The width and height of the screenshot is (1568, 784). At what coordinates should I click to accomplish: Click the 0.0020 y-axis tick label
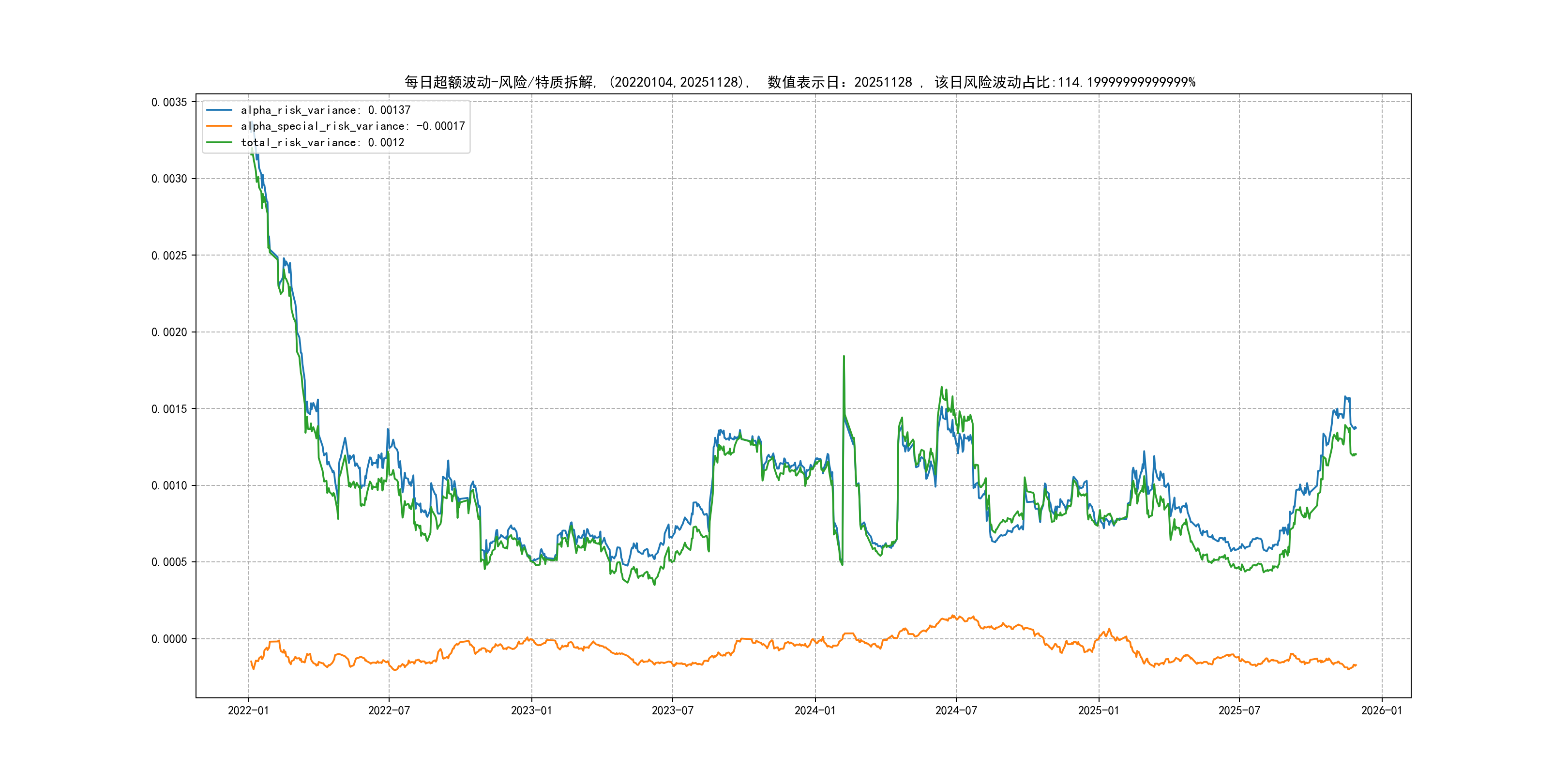pos(169,332)
